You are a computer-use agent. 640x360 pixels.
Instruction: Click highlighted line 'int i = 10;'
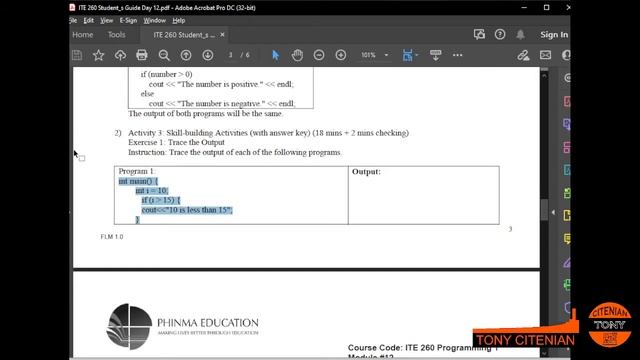(x=152, y=191)
